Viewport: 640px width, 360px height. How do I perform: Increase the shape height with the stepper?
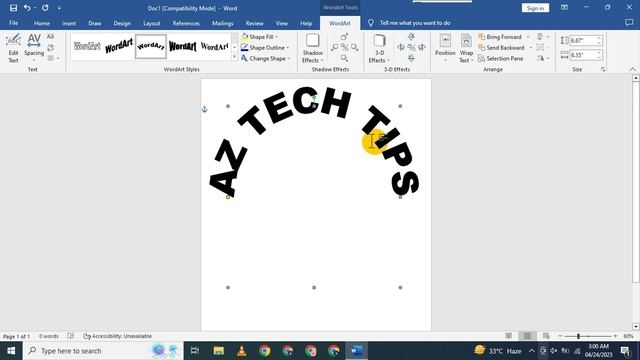click(x=599, y=38)
